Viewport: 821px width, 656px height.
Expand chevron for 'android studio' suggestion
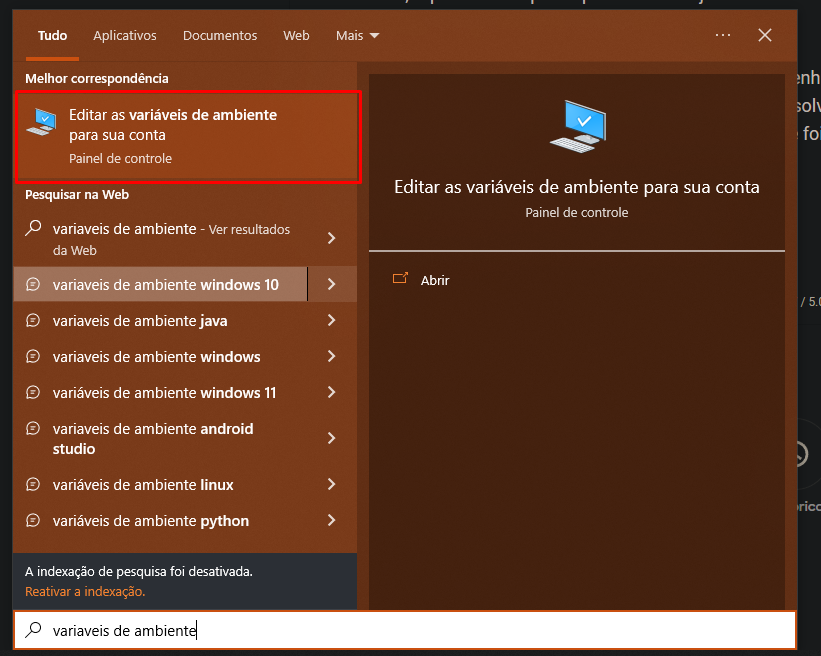coord(331,438)
